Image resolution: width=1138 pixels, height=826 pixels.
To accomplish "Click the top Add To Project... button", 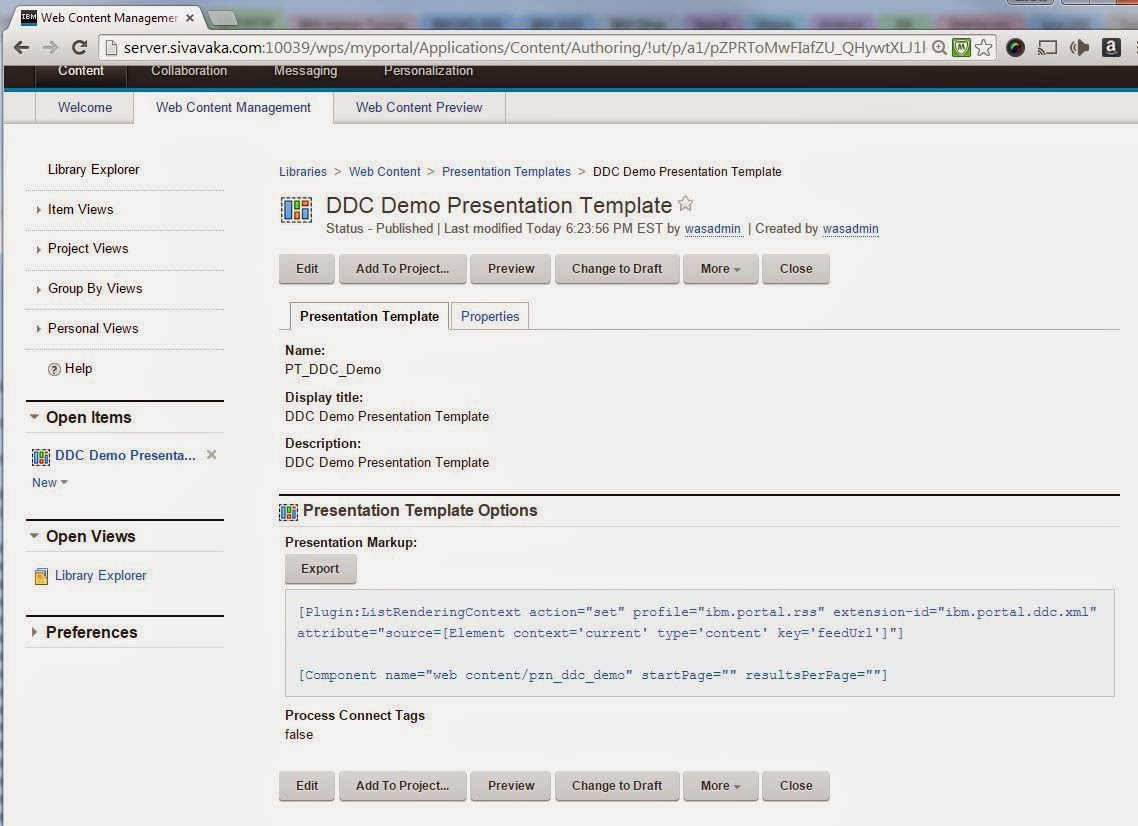I will coord(402,269).
